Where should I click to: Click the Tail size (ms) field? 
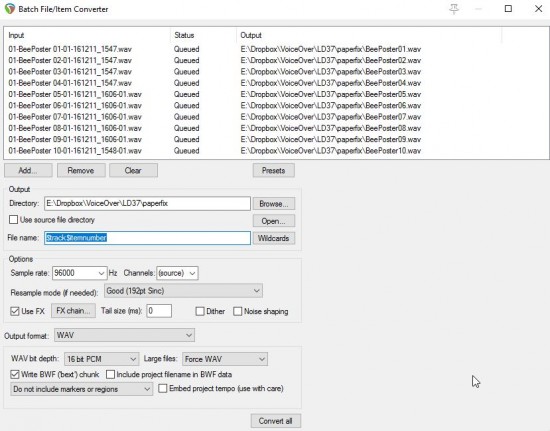pyautogui.click(x=159, y=311)
